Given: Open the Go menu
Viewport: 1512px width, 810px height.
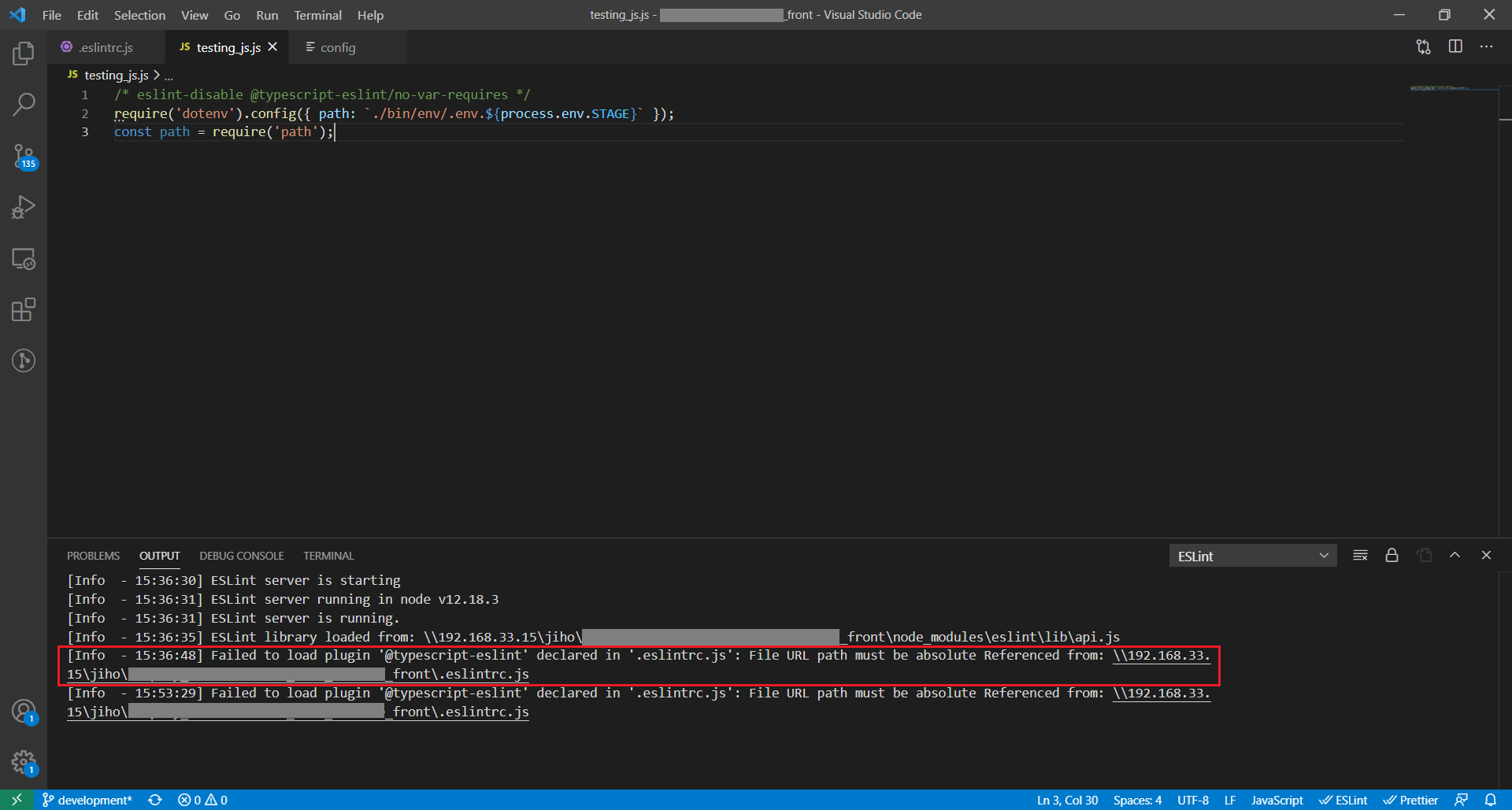Looking at the screenshot, I should pos(232,15).
